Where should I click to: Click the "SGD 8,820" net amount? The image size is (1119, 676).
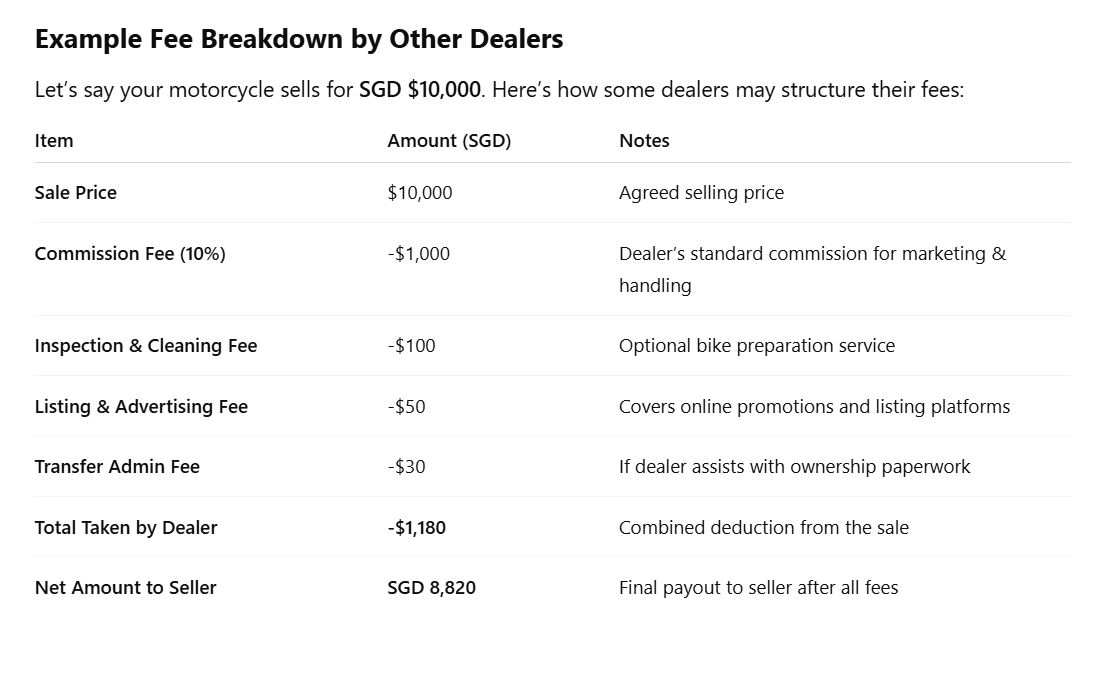[x=432, y=588]
